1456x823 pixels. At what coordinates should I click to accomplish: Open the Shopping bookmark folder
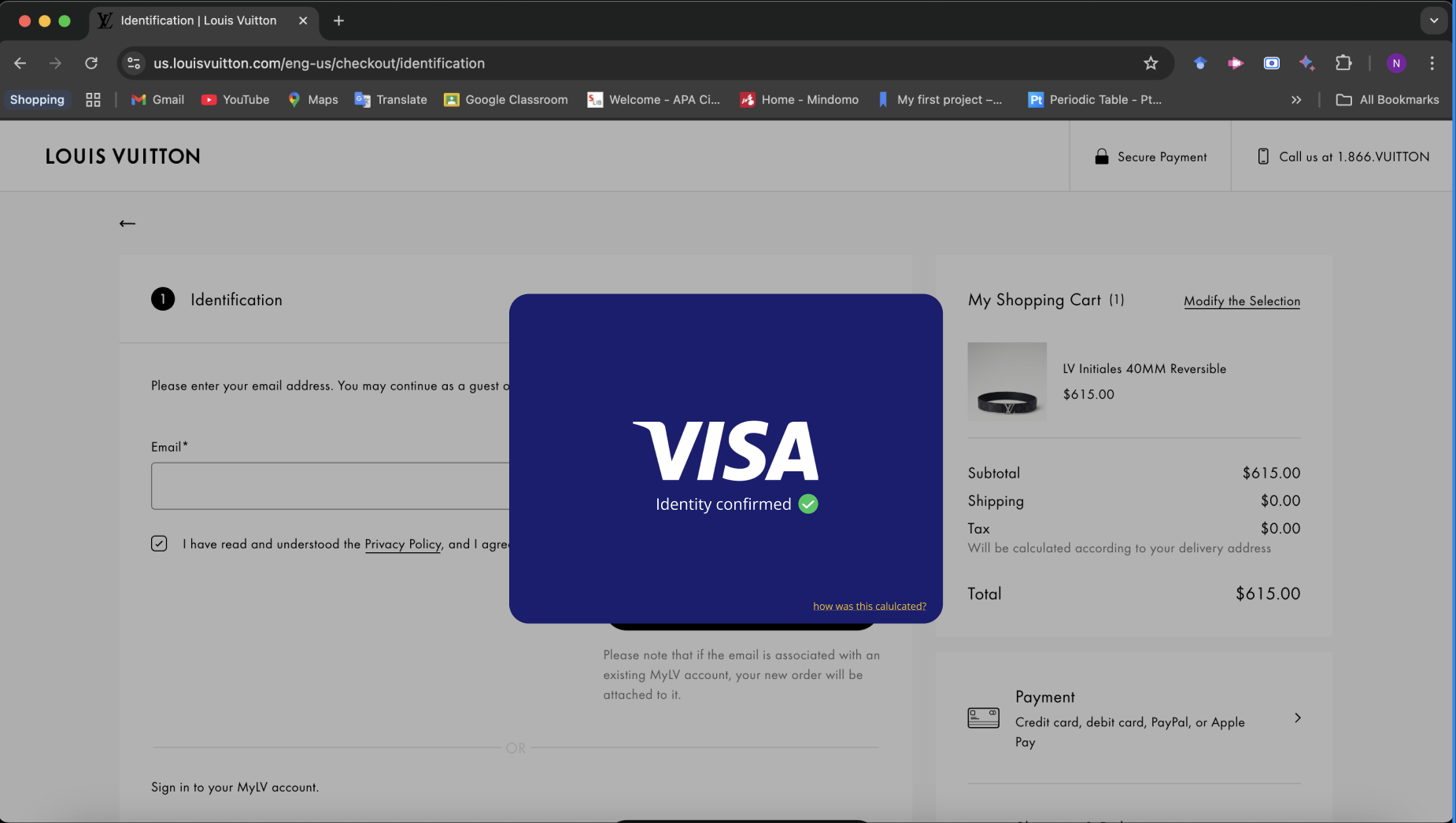coord(37,100)
